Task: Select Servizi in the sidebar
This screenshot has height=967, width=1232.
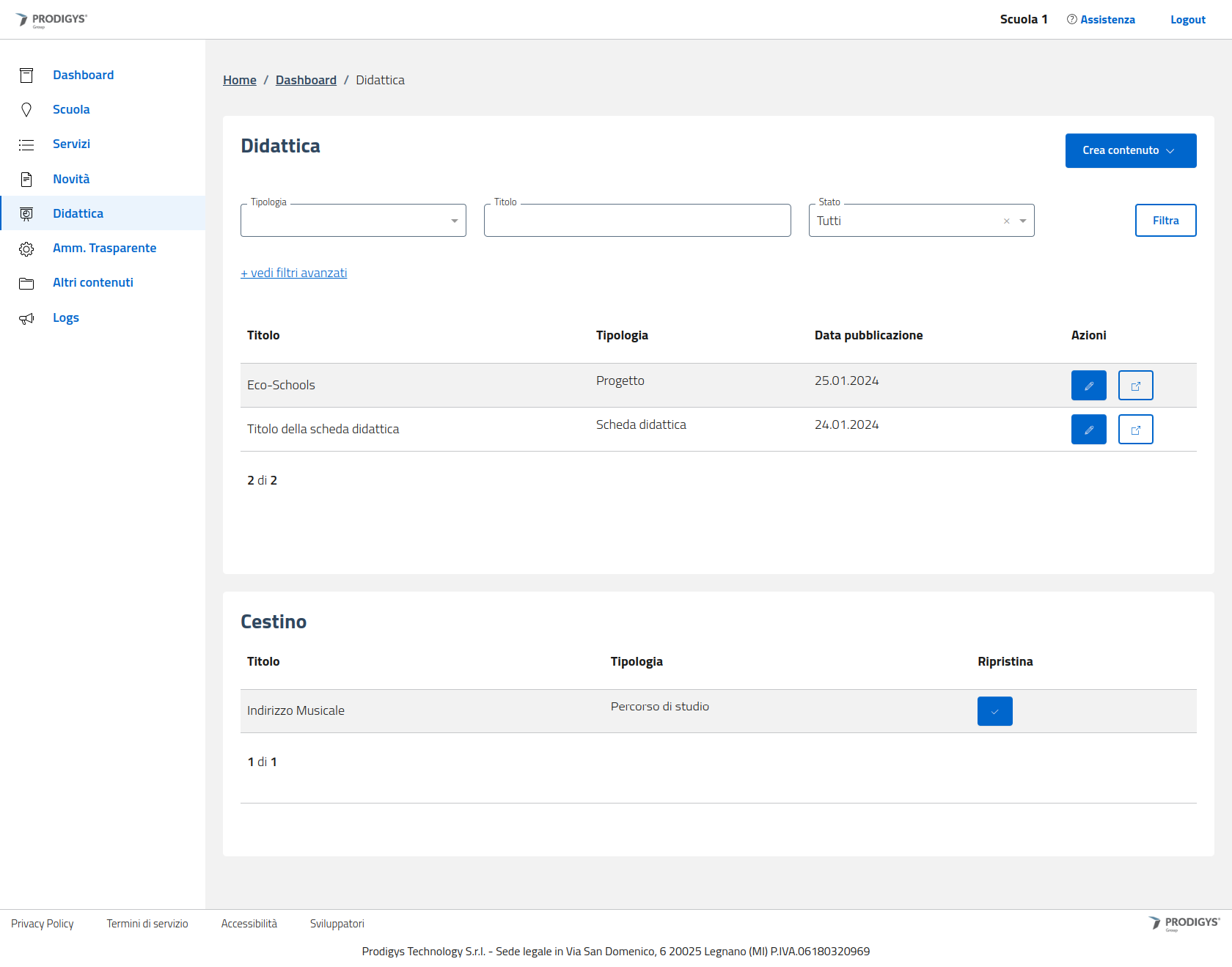Action: 71,144
